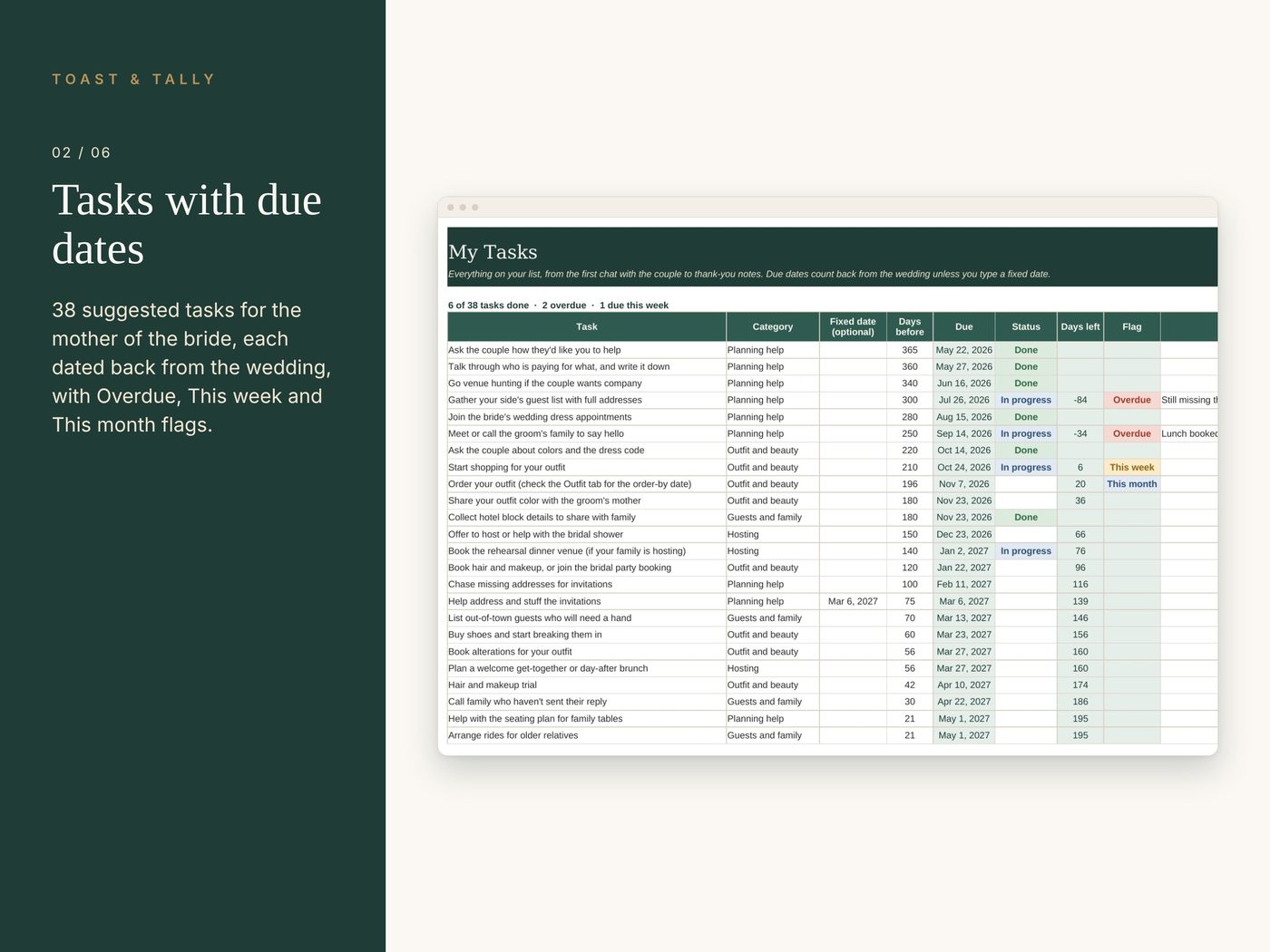
Task: Select the 'Oct 24, 2026' due date cell
Action: point(964,468)
